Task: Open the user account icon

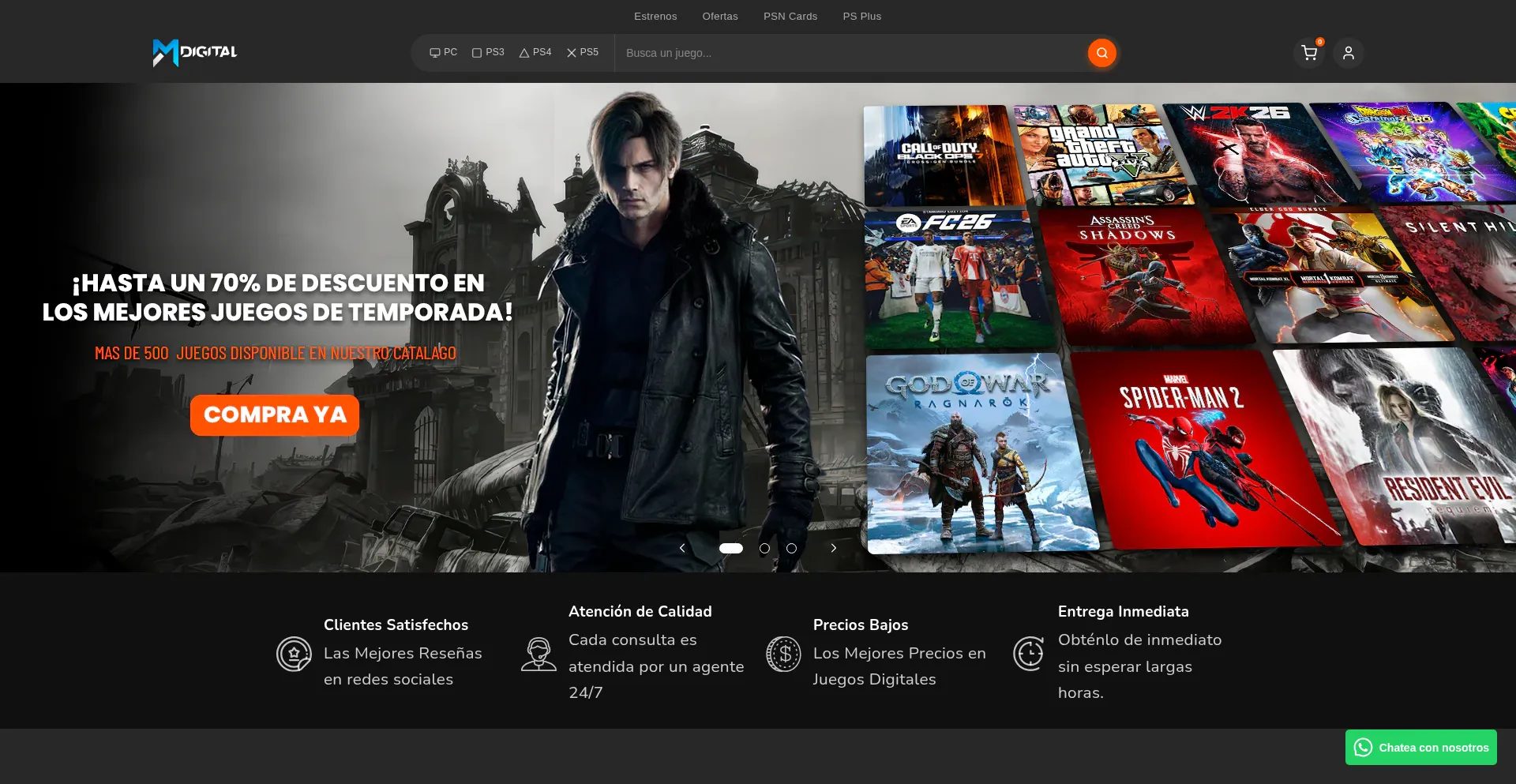Action: point(1349,53)
